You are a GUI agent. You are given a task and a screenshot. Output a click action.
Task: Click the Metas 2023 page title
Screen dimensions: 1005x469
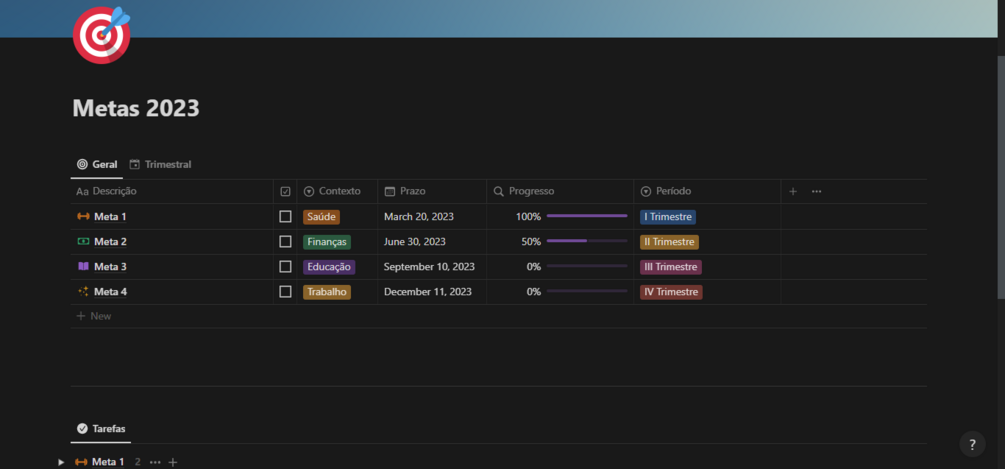click(136, 108)
